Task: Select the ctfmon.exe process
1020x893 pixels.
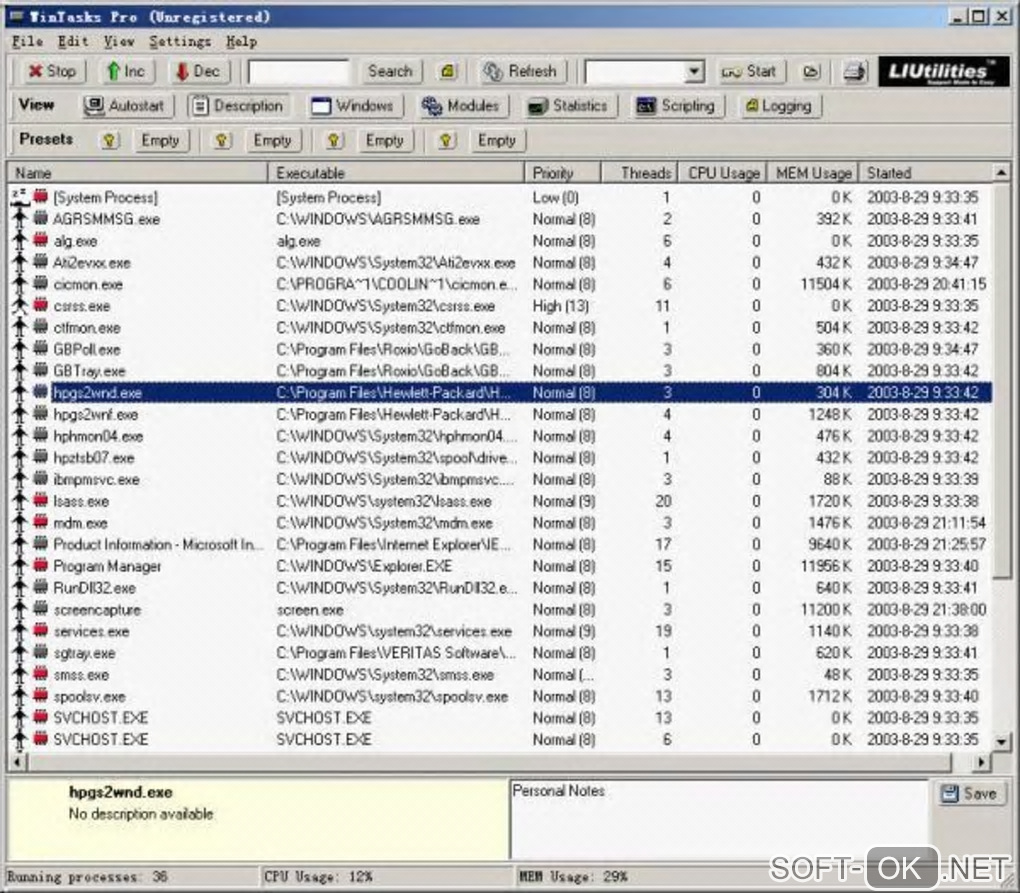Action: tap(500, 328)
